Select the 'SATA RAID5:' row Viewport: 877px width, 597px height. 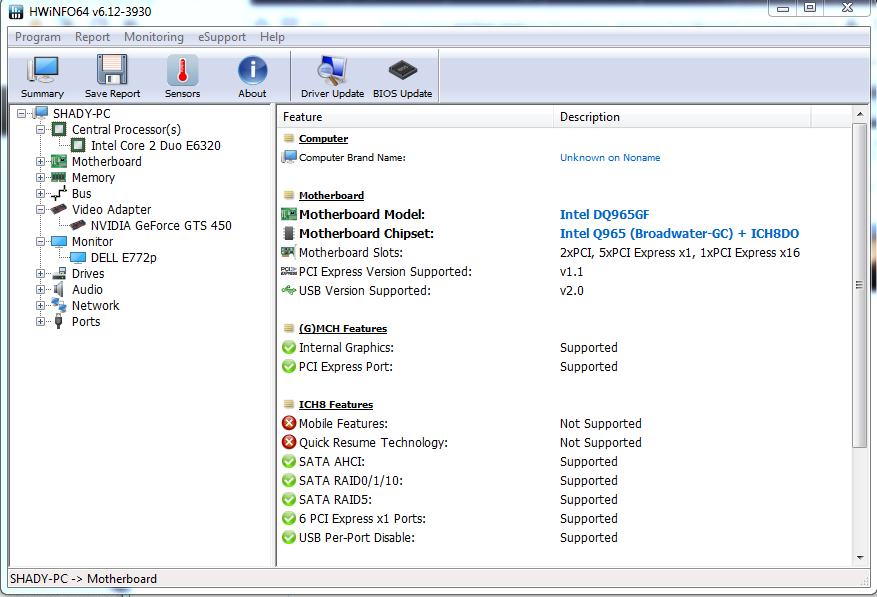(565, 500)
